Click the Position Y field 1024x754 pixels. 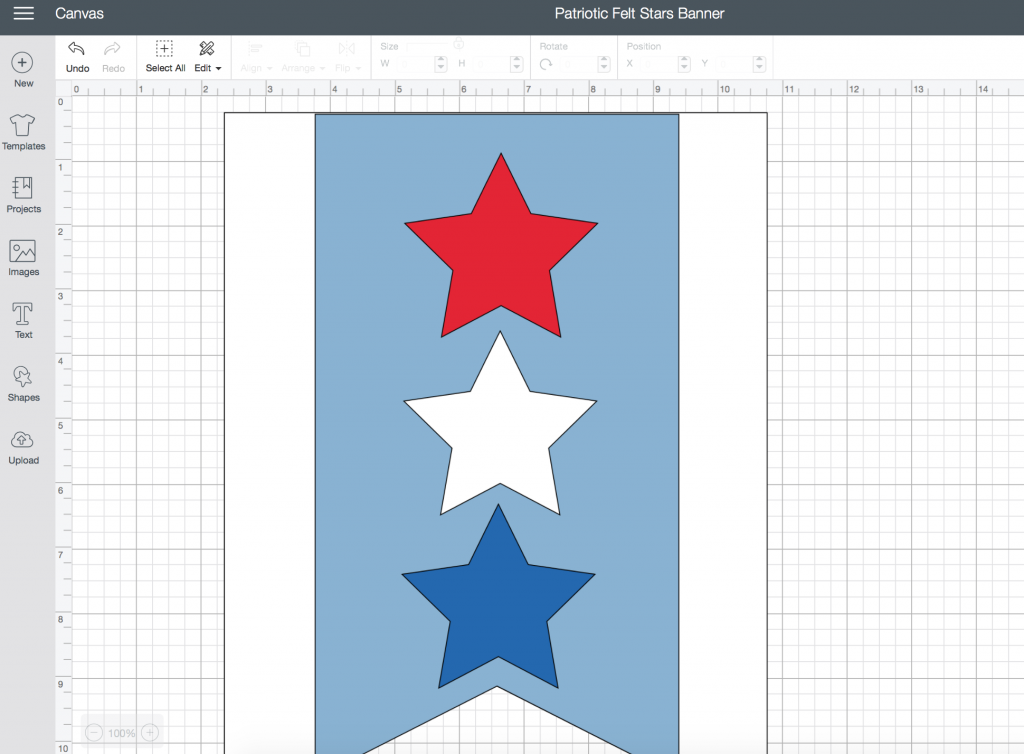[x=733, y=64]
